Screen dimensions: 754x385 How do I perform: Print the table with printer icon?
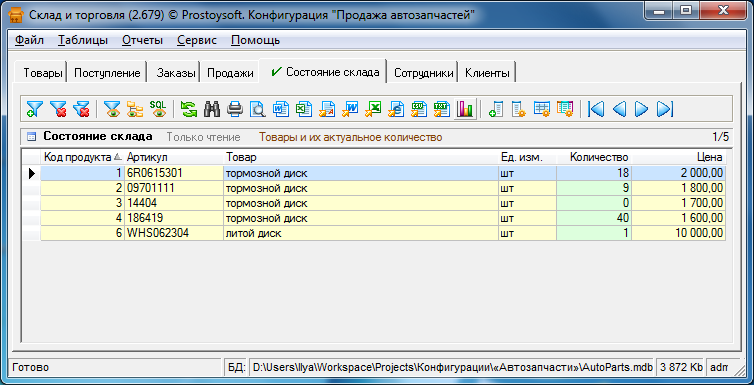click(235, 109)
